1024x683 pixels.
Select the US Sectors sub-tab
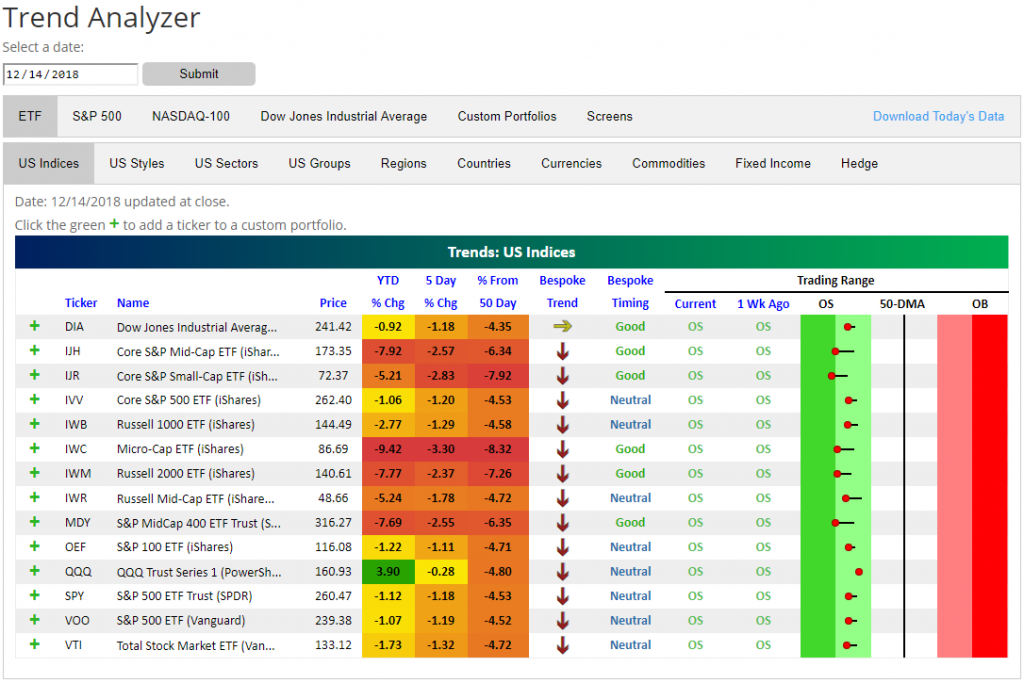(x=226, y=163)
